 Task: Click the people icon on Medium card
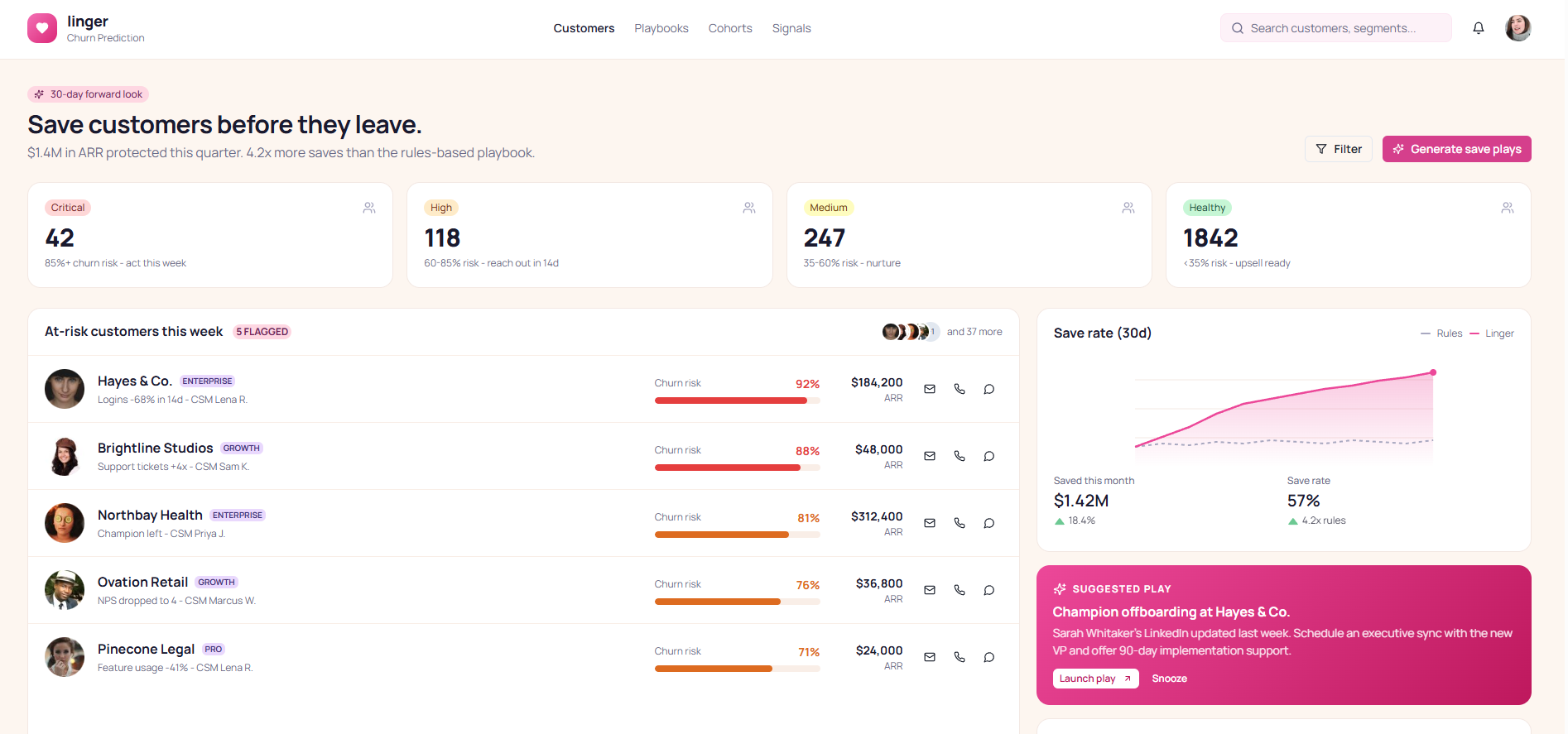[x=1128, y=208]
